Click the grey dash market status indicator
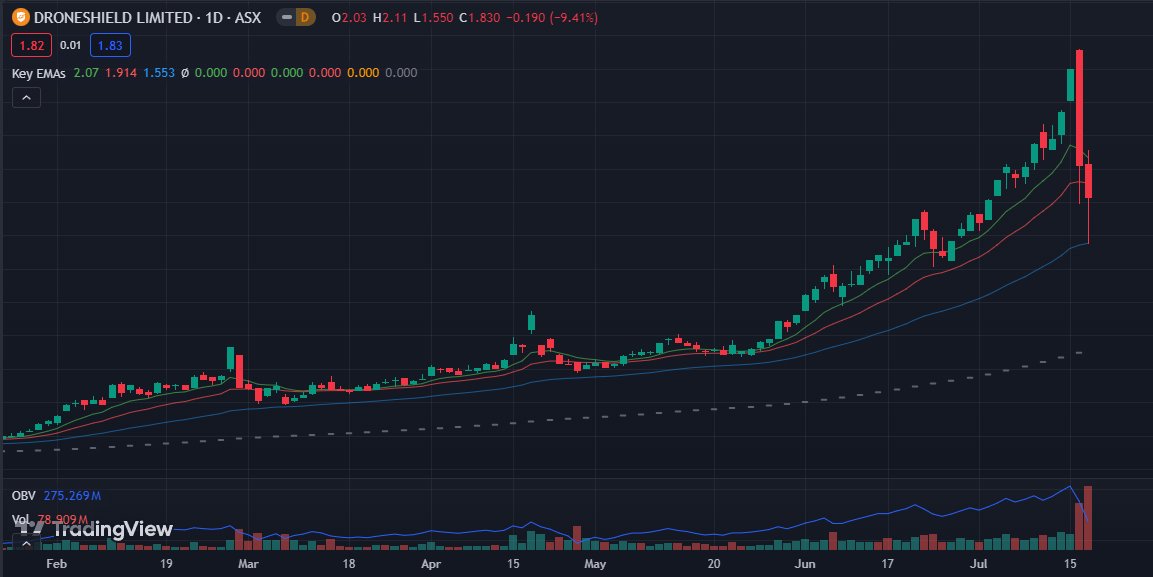 (288, 17)
